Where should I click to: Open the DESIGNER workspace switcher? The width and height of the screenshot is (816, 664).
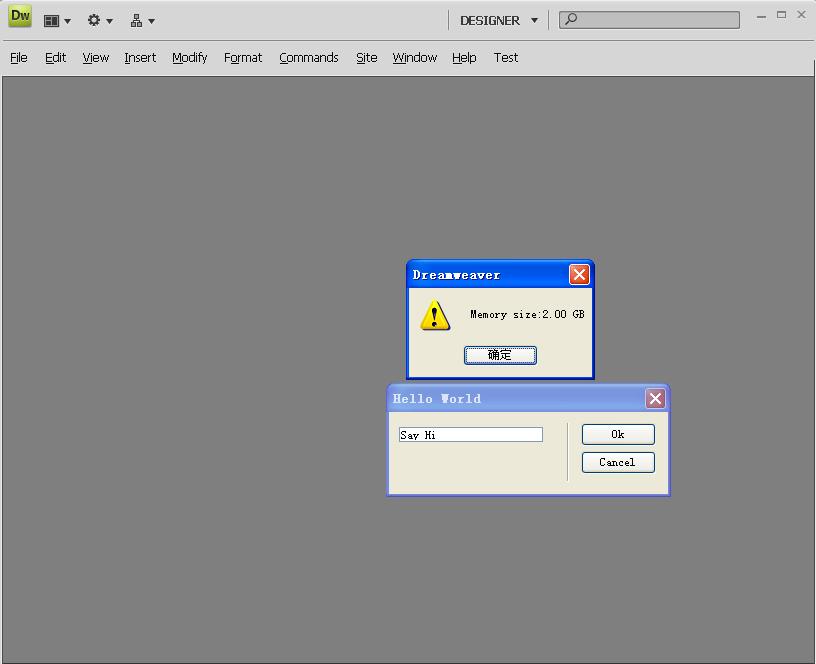[499, 21]
